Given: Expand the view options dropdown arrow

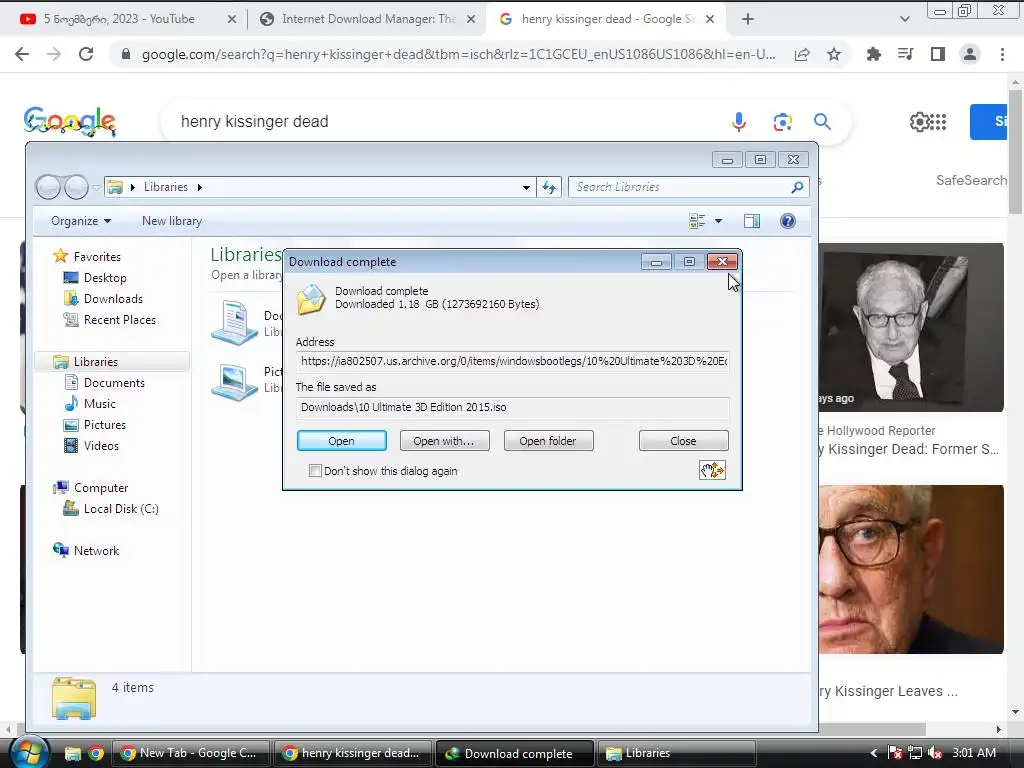Looking at the screenshot, I should point(718,221).
